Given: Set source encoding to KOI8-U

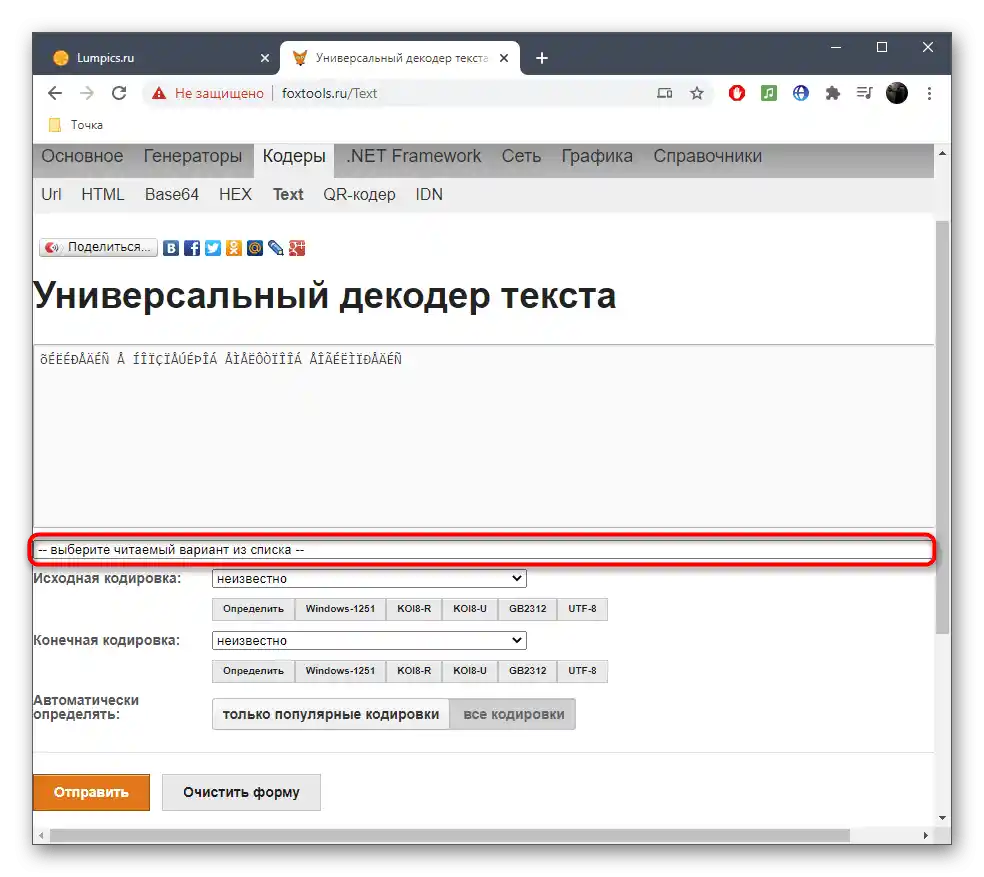Looking at the screenshot, I should point(470,609).
